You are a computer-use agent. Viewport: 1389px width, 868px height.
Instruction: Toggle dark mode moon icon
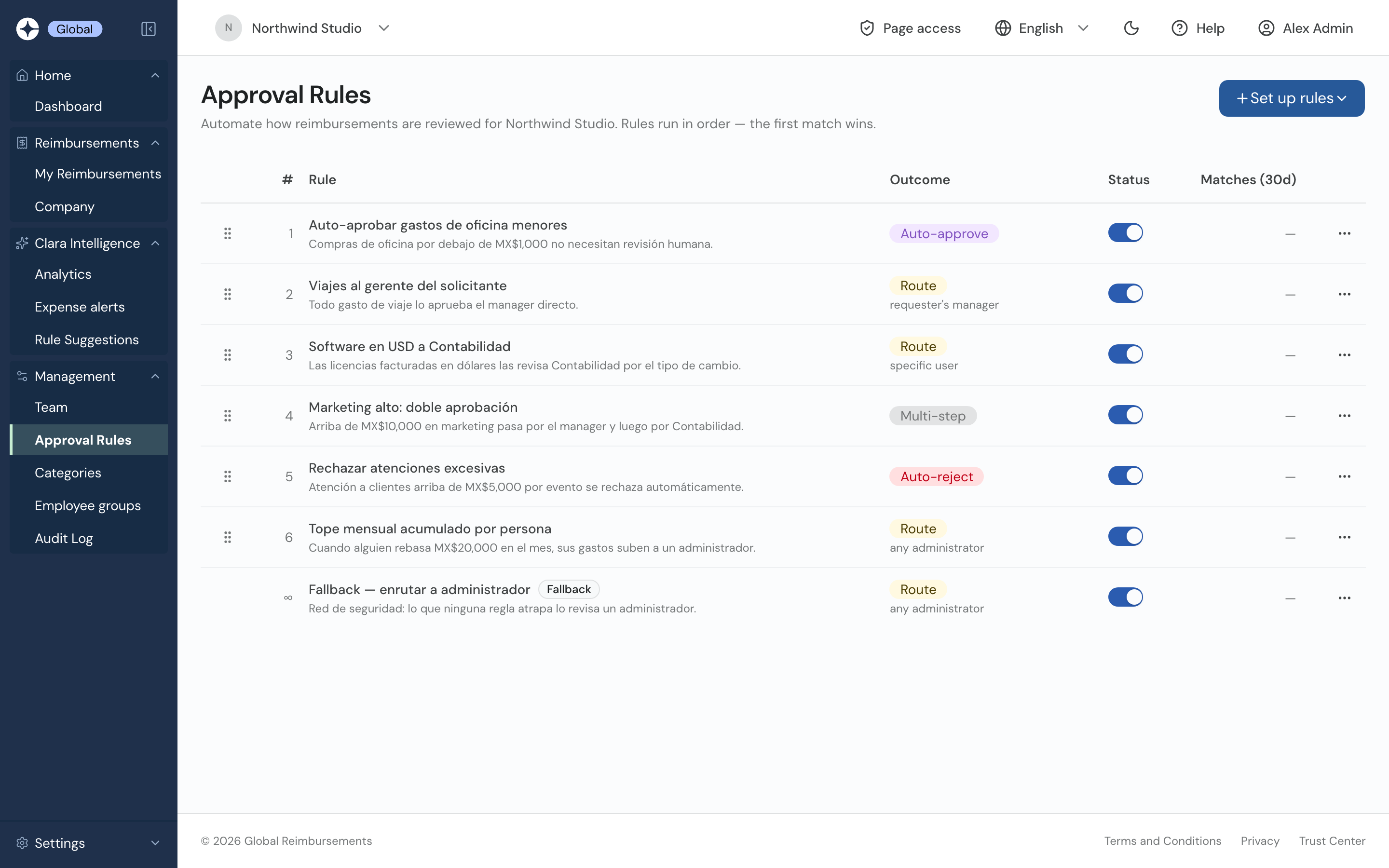tap(1130, 28)
